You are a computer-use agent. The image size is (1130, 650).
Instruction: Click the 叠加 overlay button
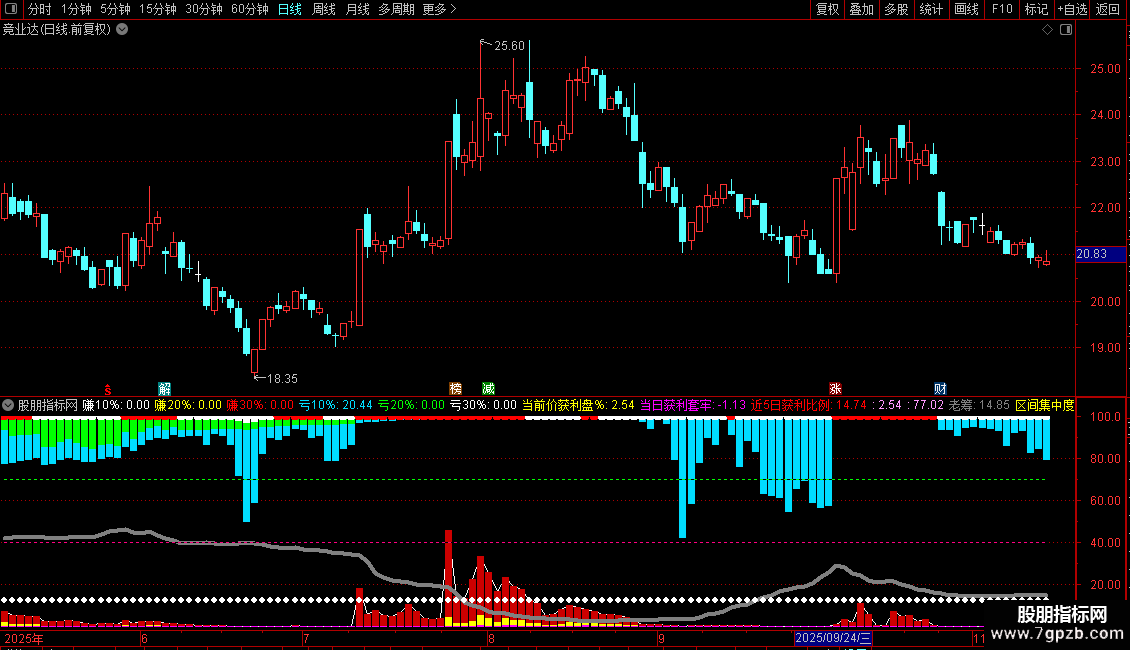pos(862,9)
